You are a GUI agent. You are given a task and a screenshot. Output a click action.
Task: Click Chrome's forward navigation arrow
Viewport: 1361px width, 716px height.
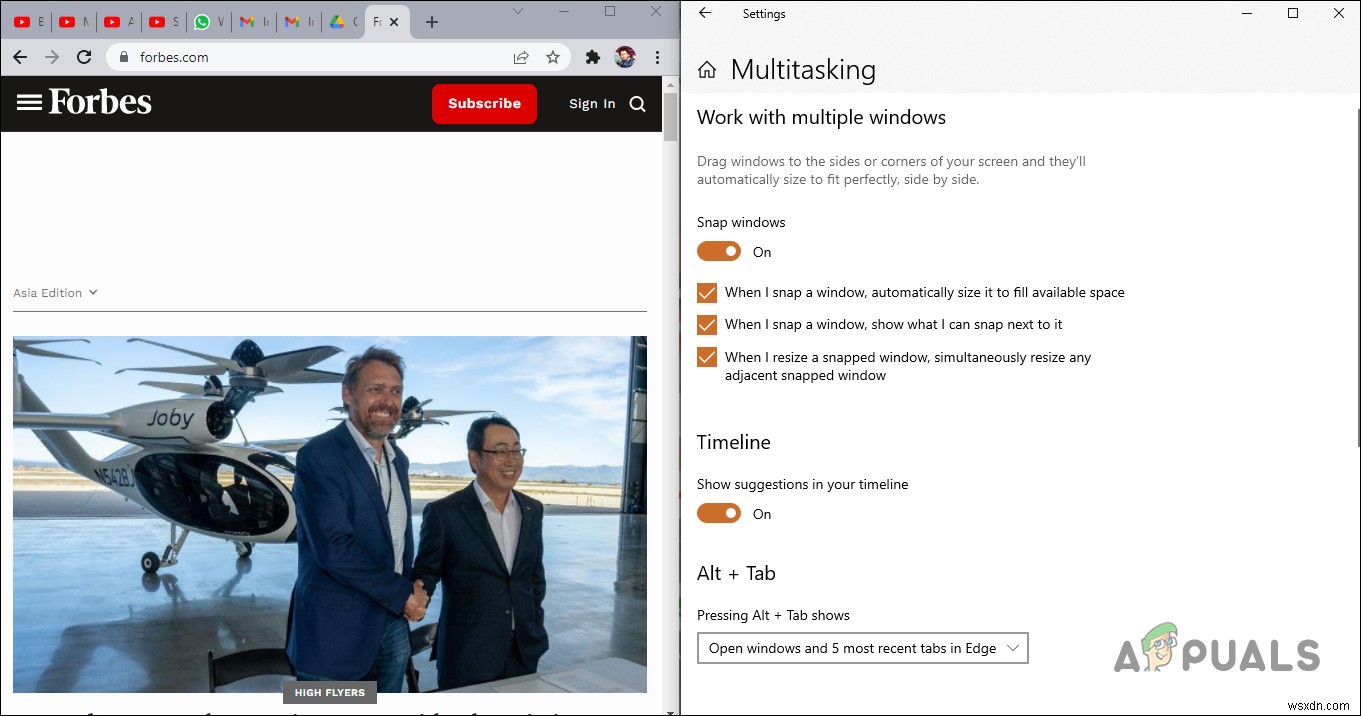[52, 57]
